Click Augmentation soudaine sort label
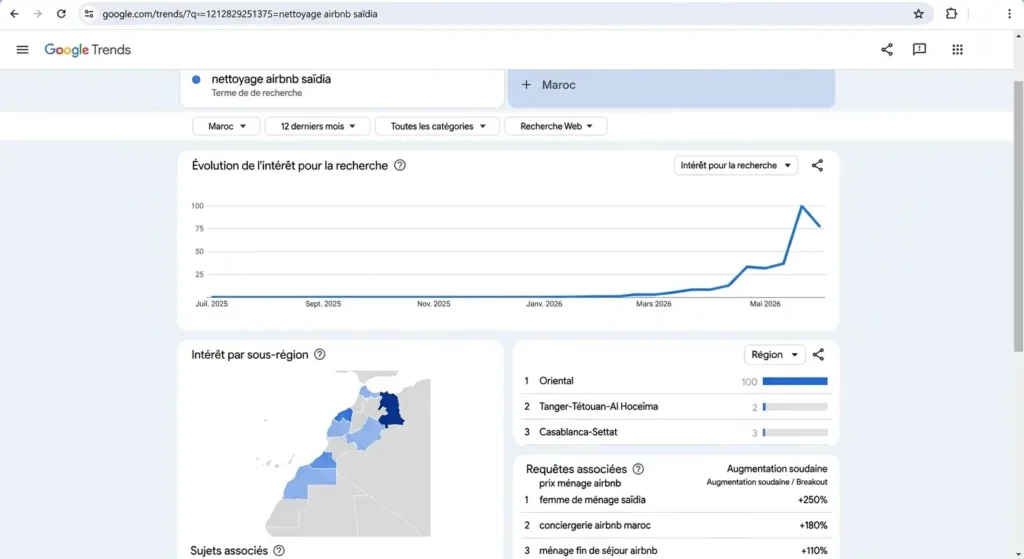The width and height of the screenshot is (1024, 559). click(x=776, y=469)
